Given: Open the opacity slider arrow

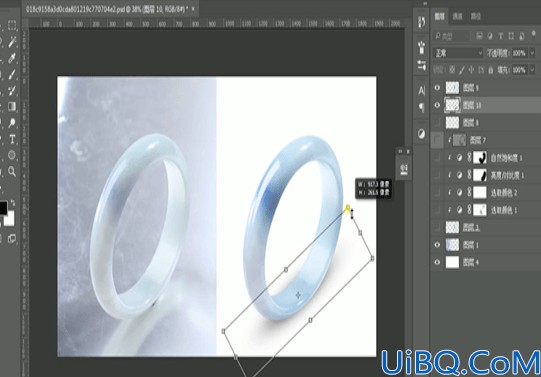Looking at the screenshot, I should coord(532,53).
